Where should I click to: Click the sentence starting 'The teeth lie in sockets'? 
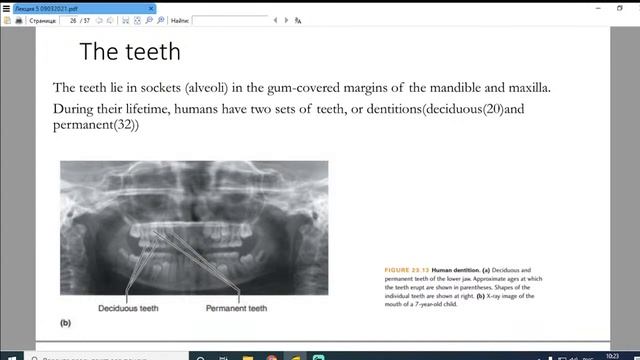(x=302, y=88)
